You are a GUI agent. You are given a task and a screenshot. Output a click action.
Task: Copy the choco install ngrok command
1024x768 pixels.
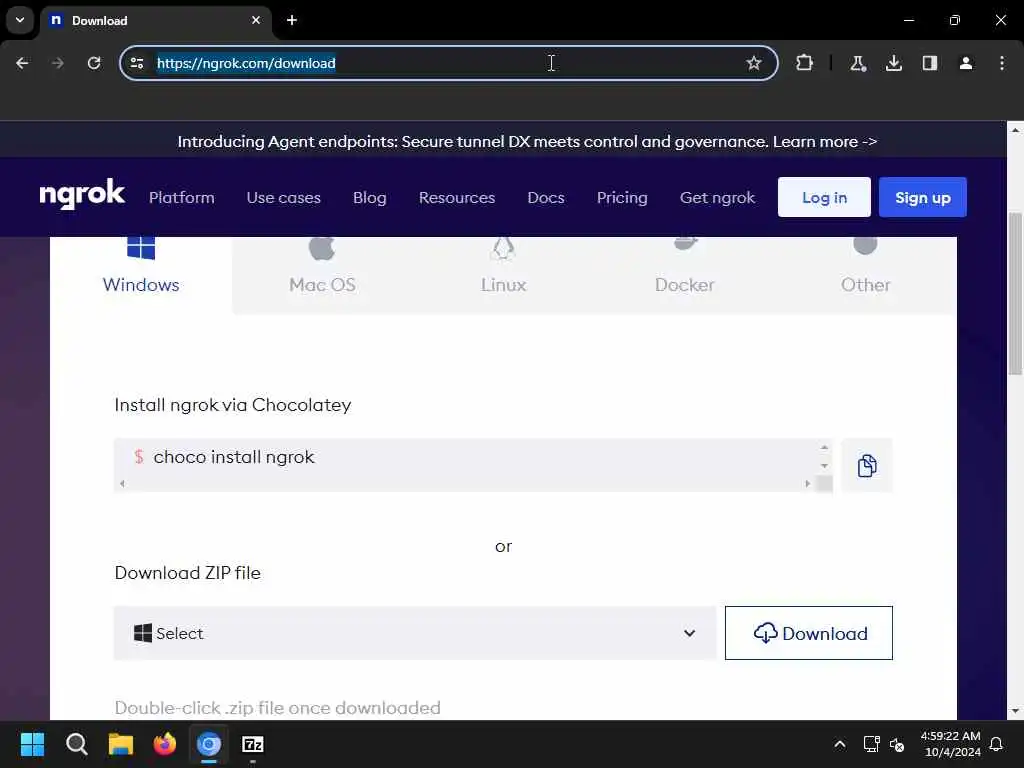pos(867,466)
